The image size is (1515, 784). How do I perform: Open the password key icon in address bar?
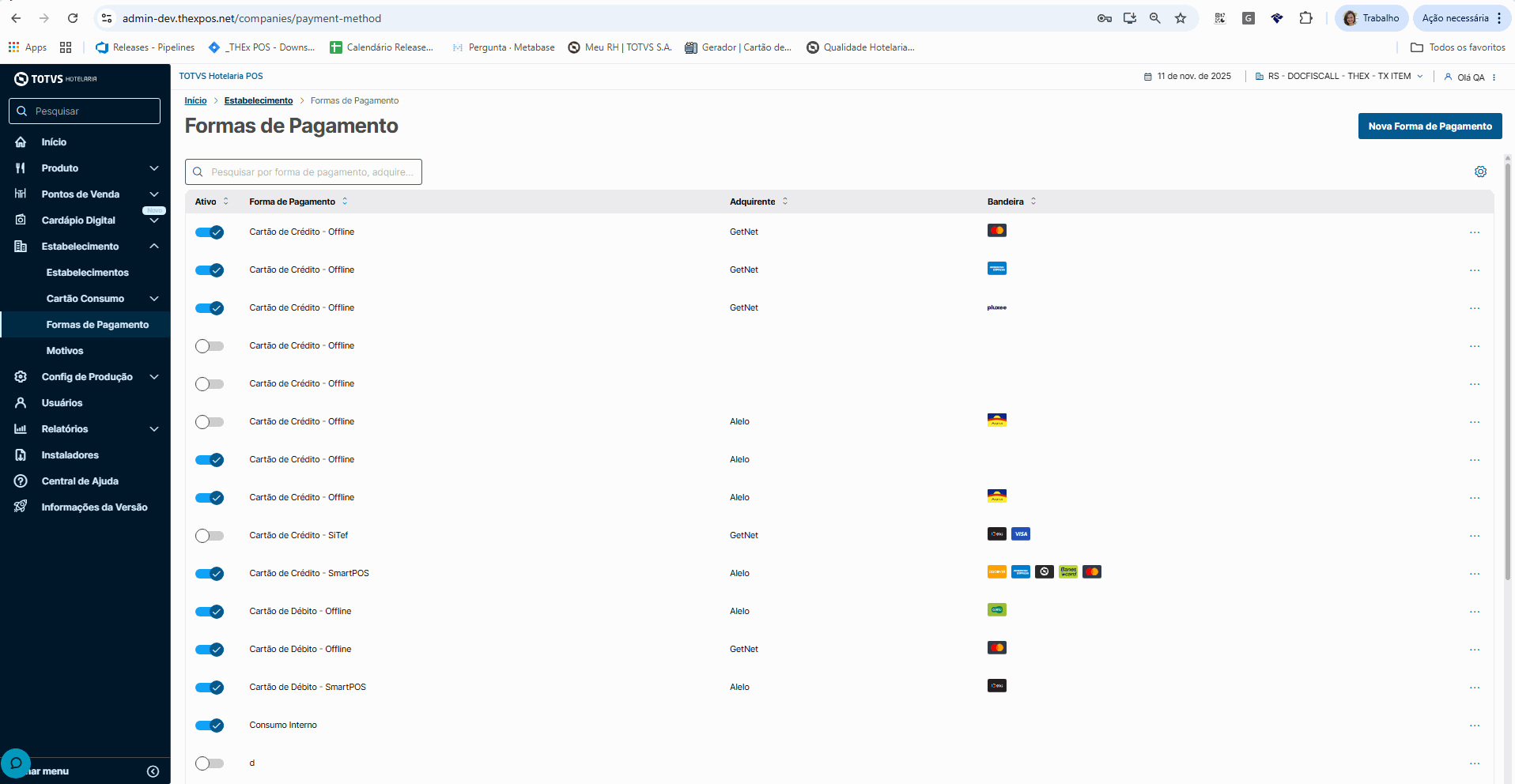[x=1105, y=18]
